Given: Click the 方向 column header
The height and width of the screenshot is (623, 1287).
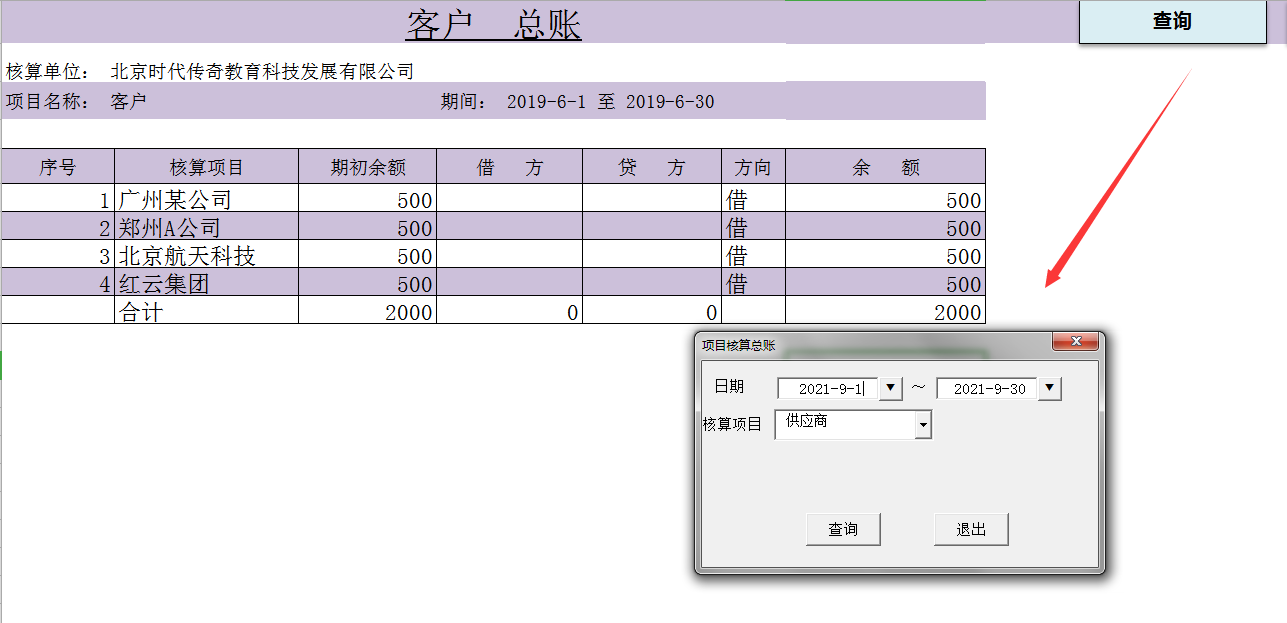Looking at the screenshot, I should (x=752, y=166).
